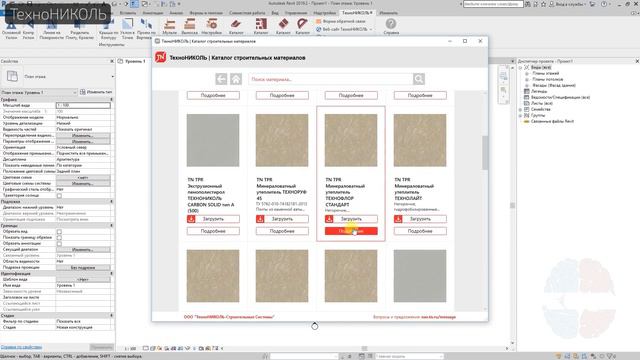Click the Форма обратной связи ribbon item
Image resolution: width=640 pixels, height=360 pixels.
pyautogui.click(x=341, y=21)
